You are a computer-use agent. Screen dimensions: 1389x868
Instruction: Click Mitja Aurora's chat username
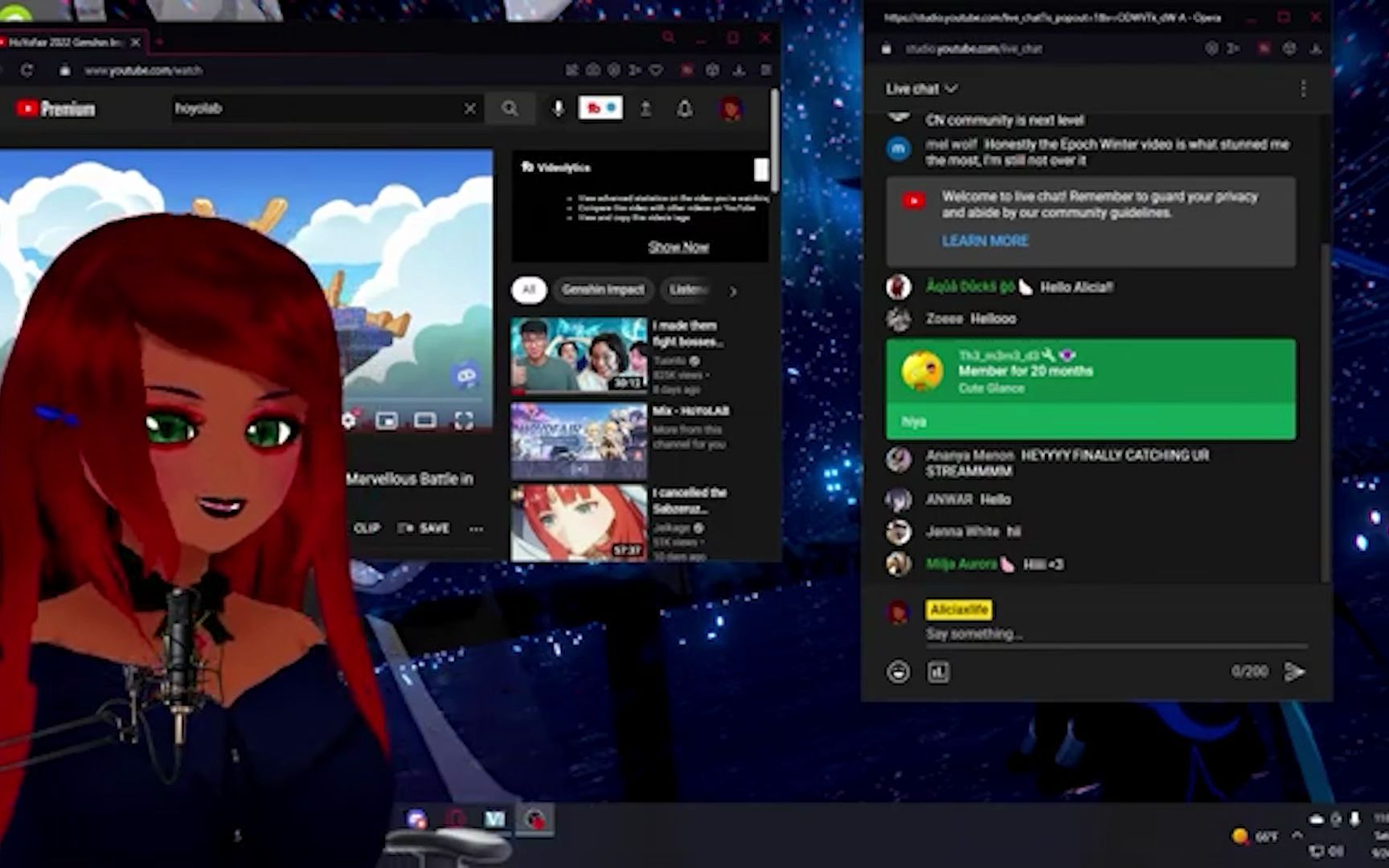pyautogui.click(x=961, y=564)
